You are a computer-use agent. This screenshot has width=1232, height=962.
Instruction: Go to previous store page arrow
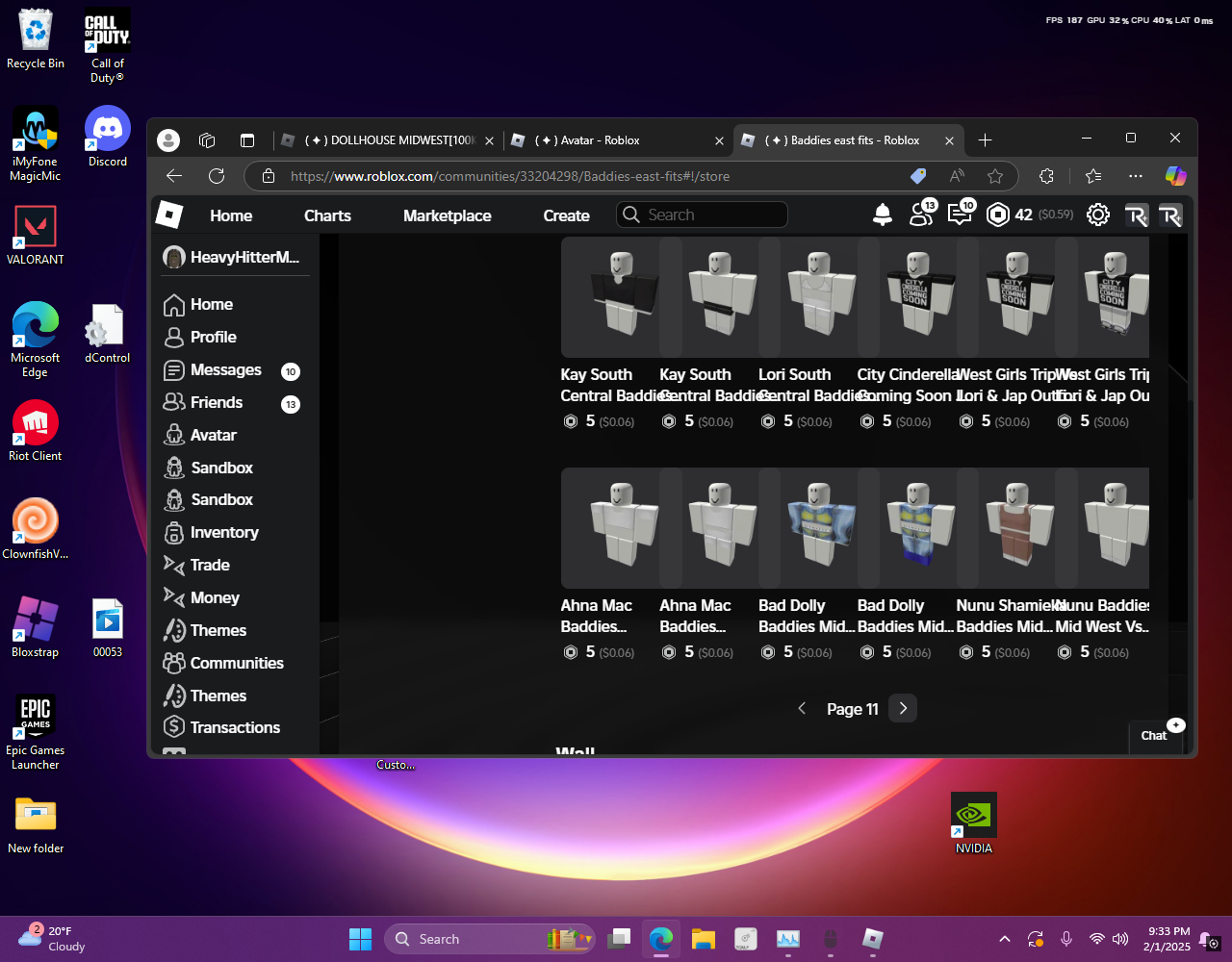point(802,709)
